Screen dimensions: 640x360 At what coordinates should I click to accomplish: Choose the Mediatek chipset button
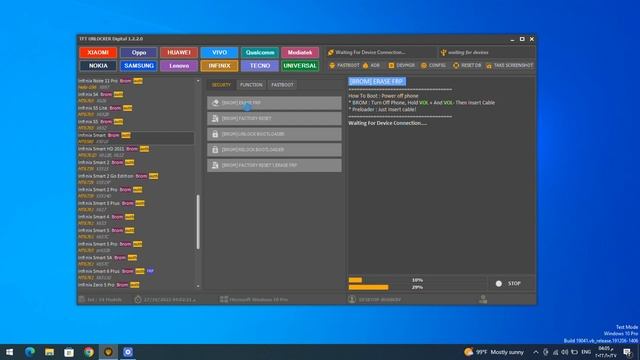(300, 53)
